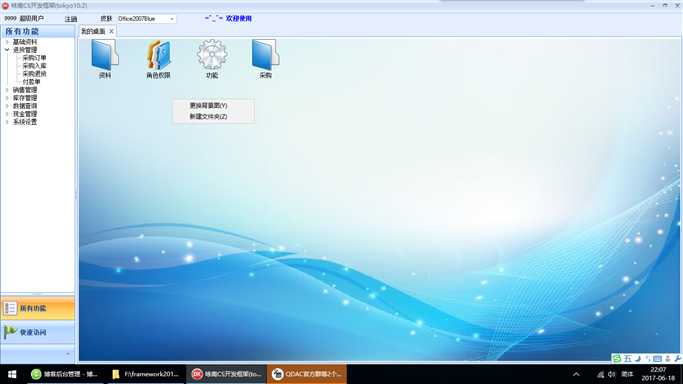The height and width of the screenshot is (384, 683).
Task: Open IME wrench settings icon
Action: pos(677,359)
